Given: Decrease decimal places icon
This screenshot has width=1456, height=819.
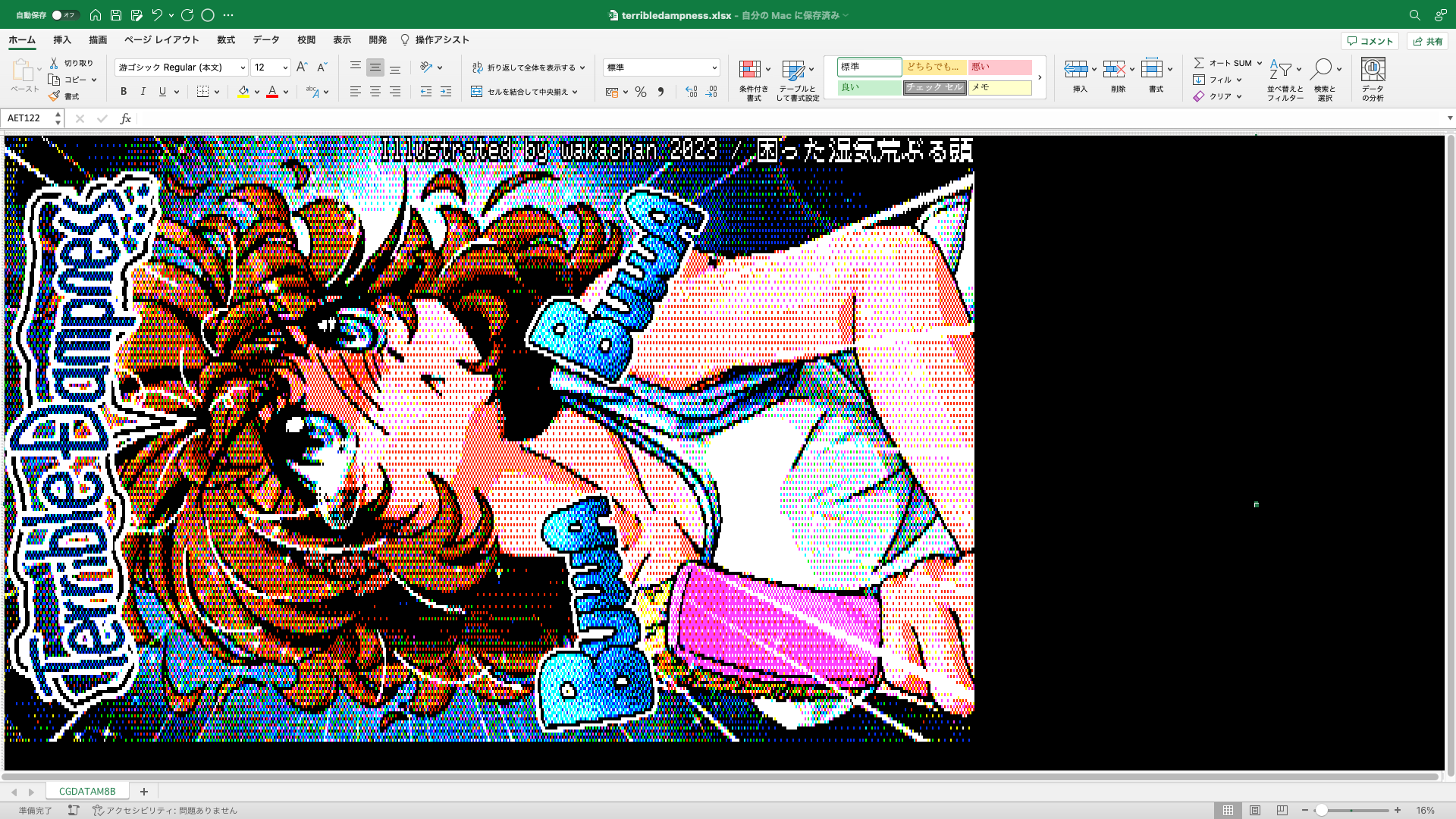Looking at the screenshot, I should coord(711,92).
